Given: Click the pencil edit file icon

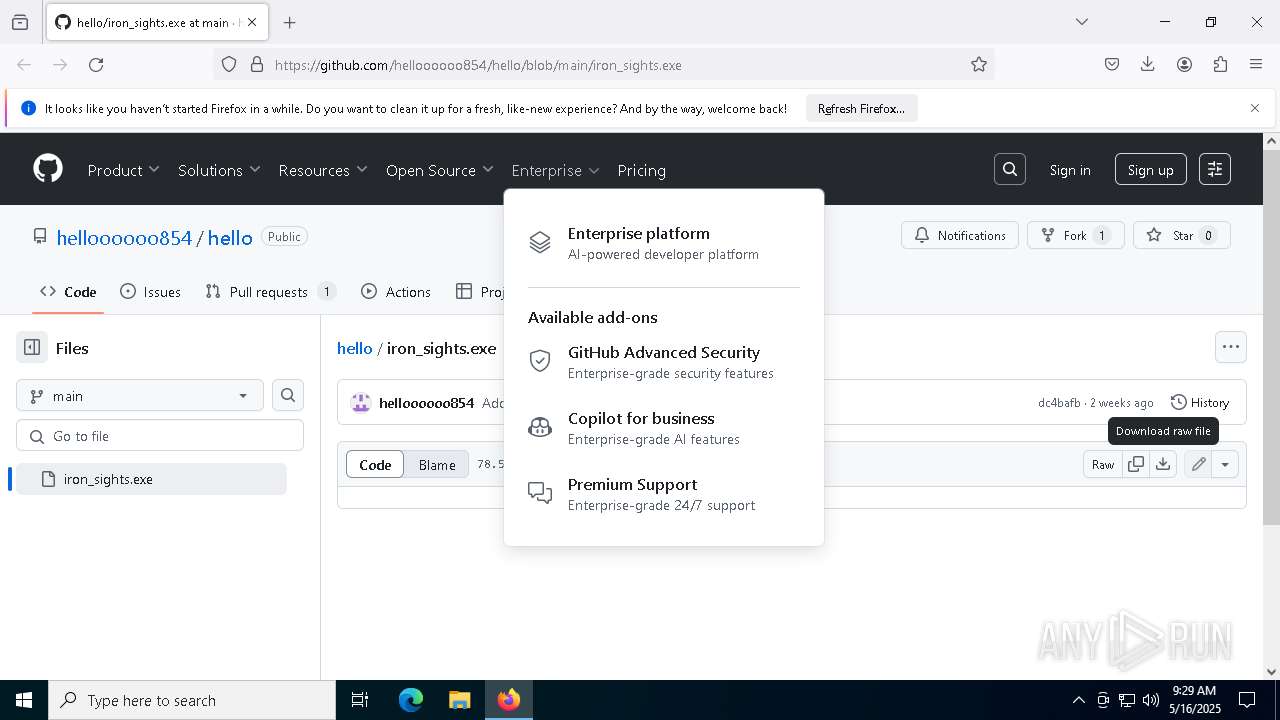Looking at the screenshot, I should point(1198,464).
